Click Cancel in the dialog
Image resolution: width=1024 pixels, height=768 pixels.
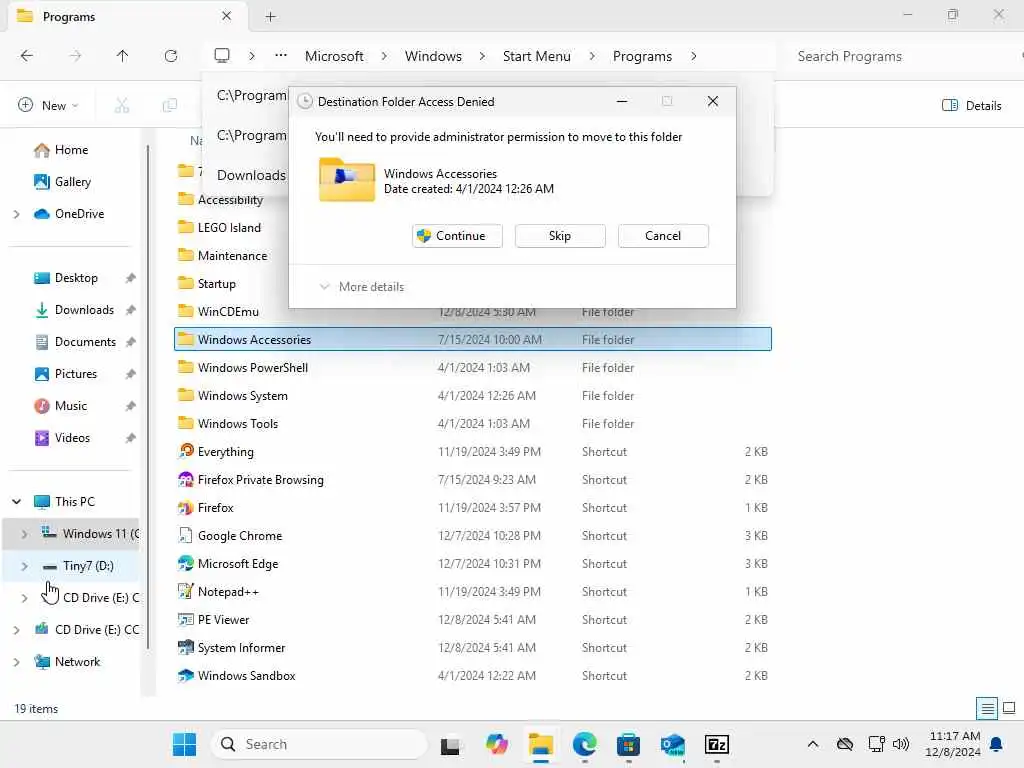(663, 236)
